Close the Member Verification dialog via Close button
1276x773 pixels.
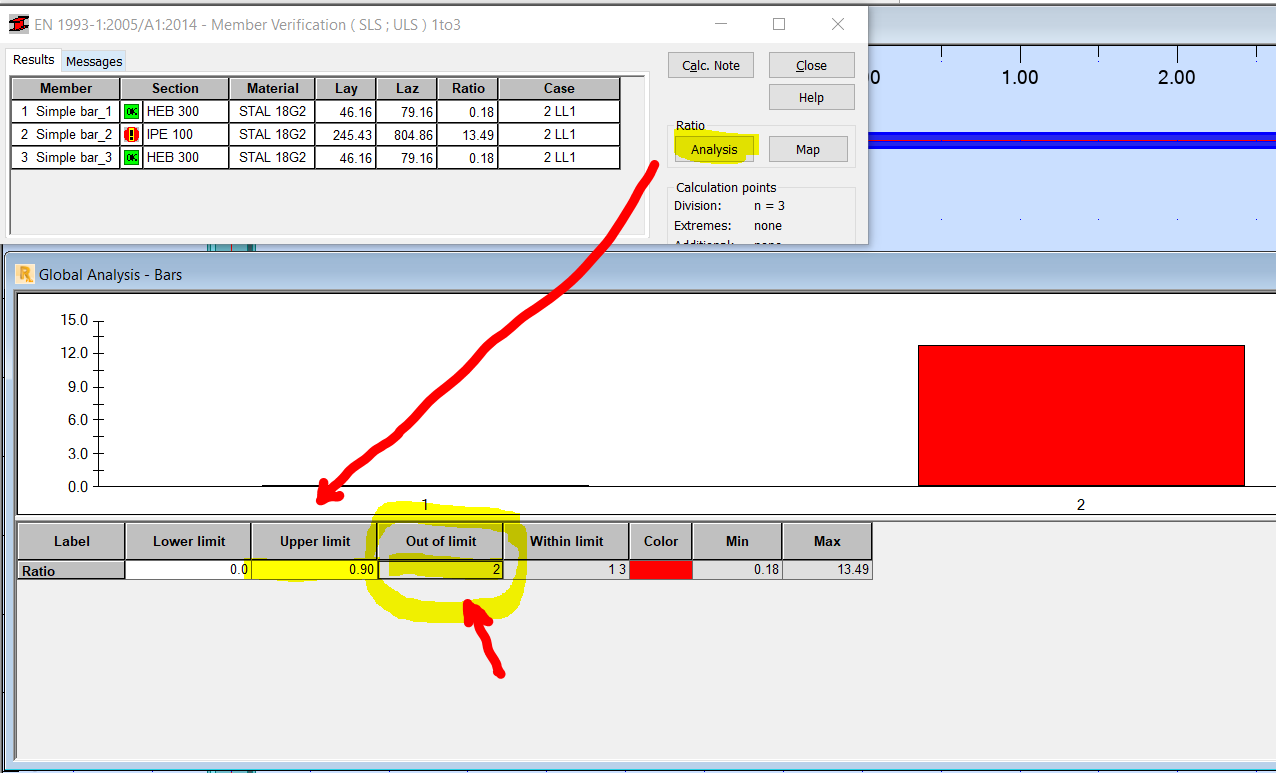coord(811,64)
